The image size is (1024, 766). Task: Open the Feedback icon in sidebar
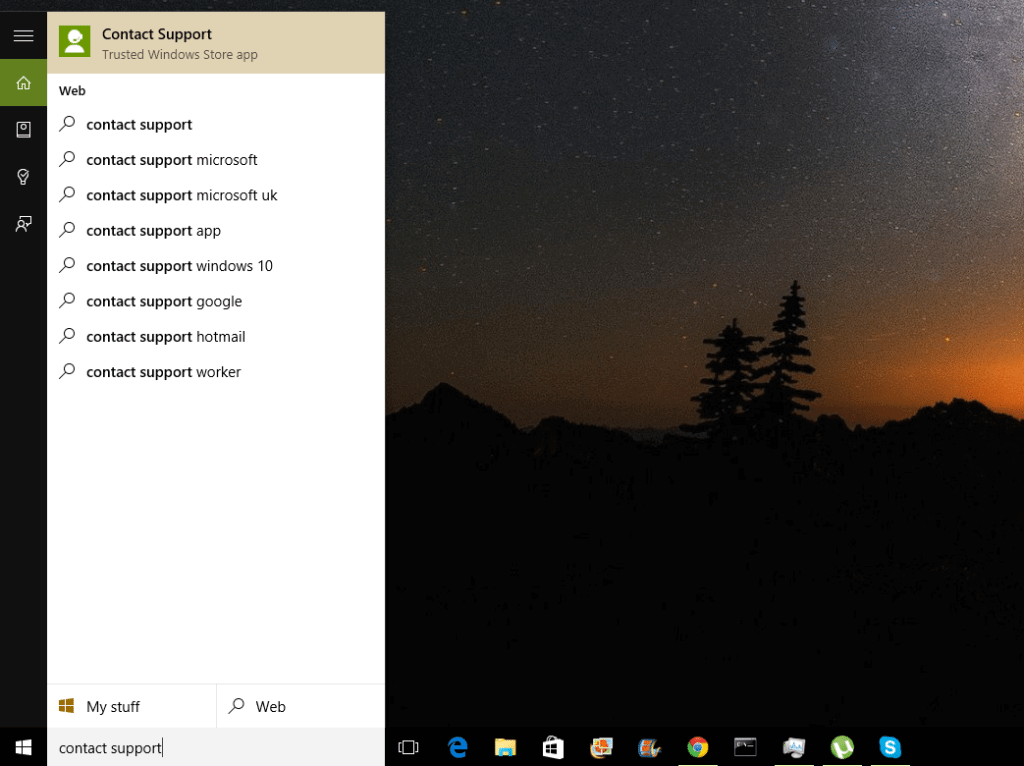click(24, 224)
